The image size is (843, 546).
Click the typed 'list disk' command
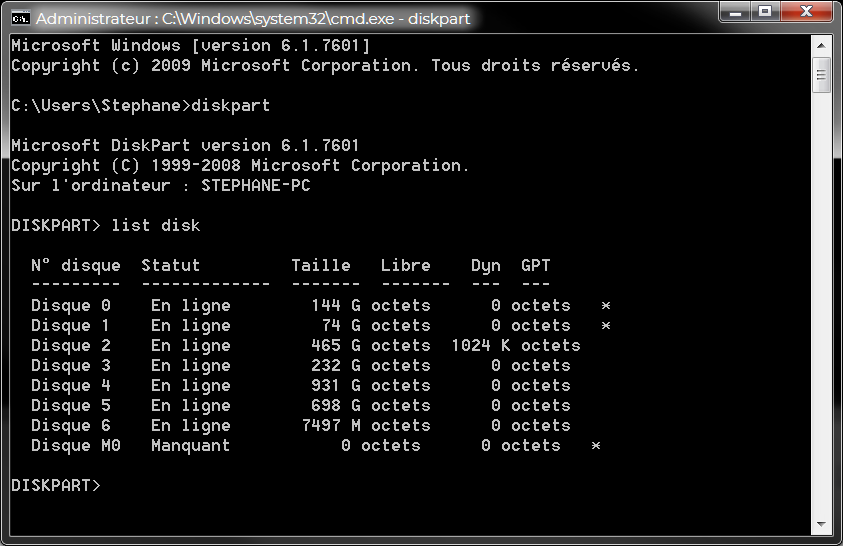155,226
